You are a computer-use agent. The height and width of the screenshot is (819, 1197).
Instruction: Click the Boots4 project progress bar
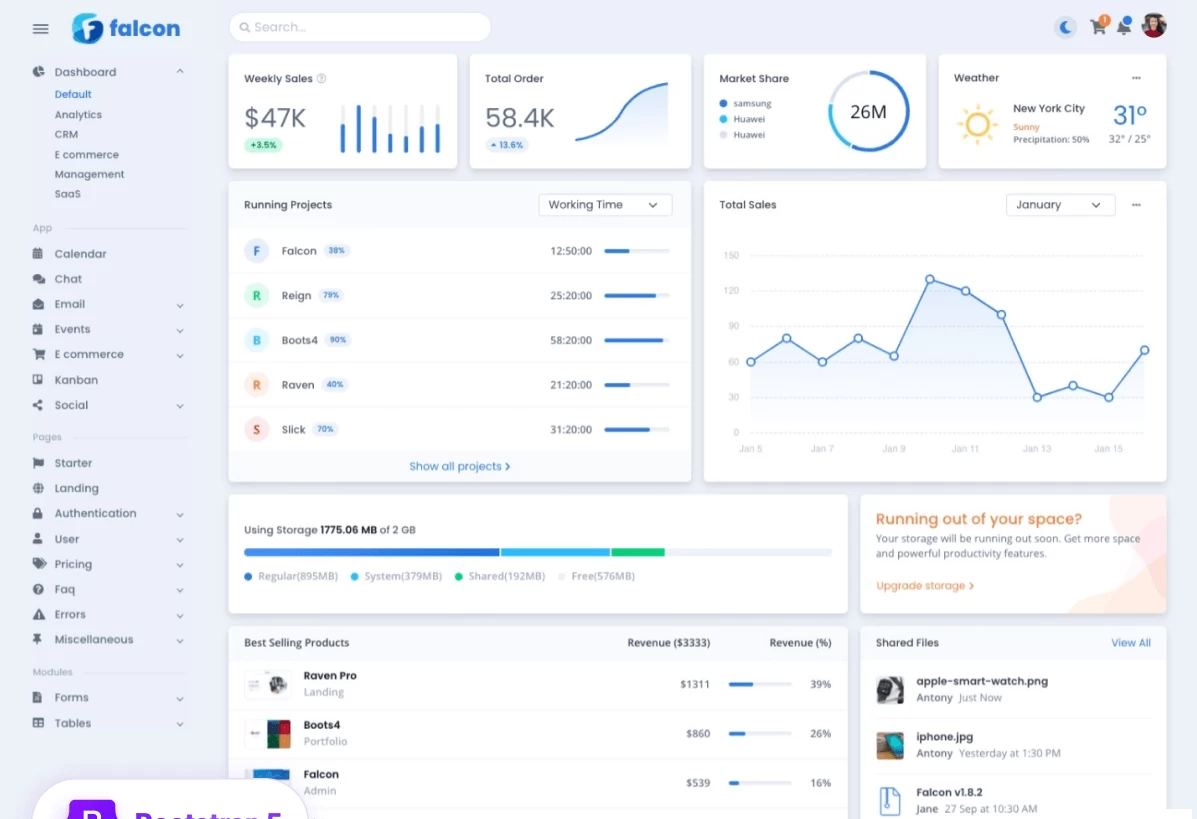(x=637, y=340)
